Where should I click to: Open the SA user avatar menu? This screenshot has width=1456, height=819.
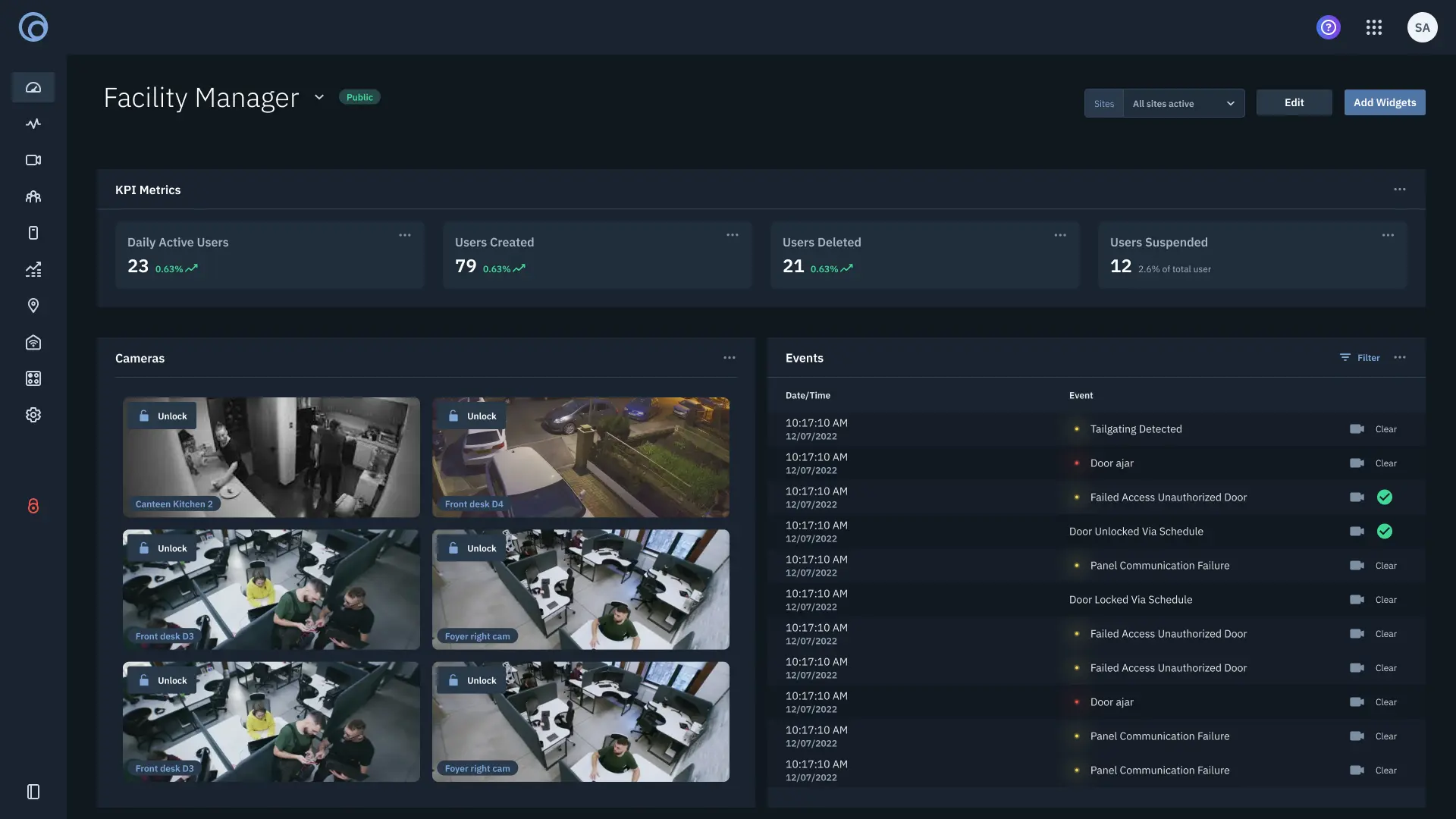[1423, 27]
